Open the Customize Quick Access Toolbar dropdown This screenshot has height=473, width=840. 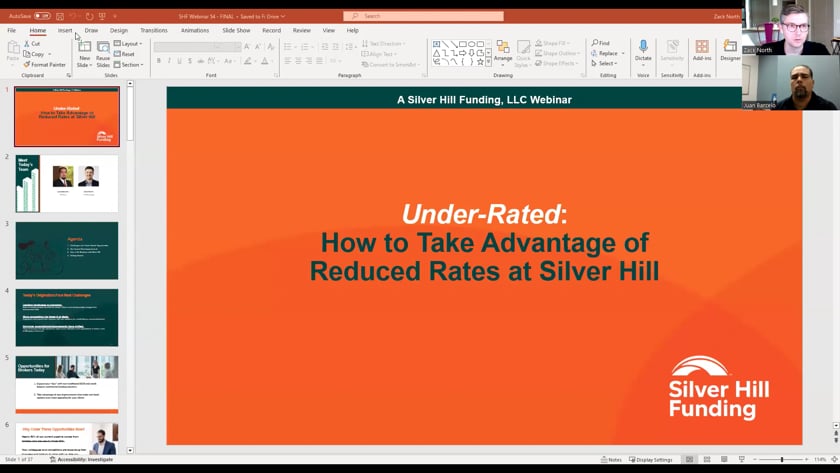(115, 16)
